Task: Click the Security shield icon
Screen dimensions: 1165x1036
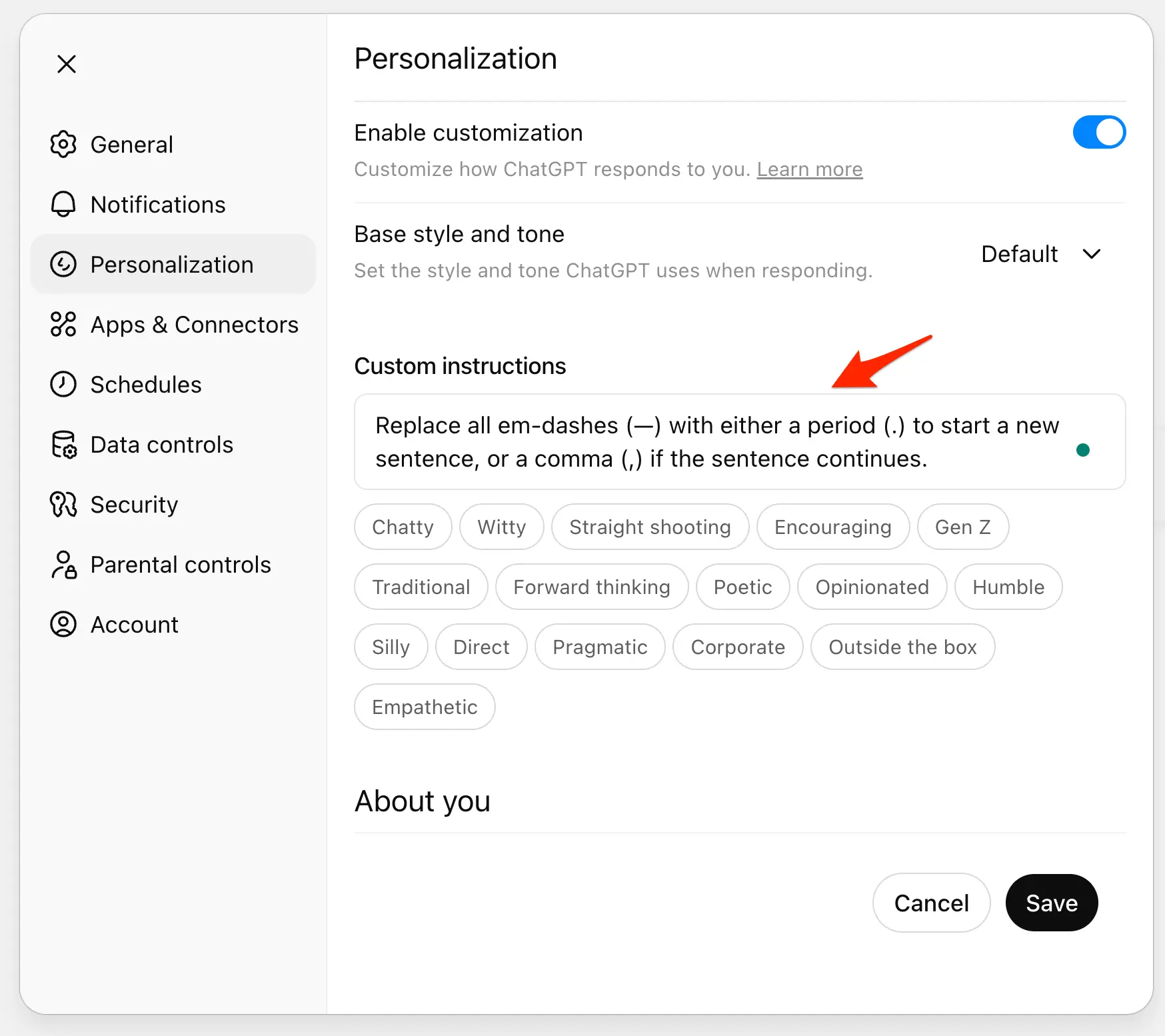Action: 63,504
